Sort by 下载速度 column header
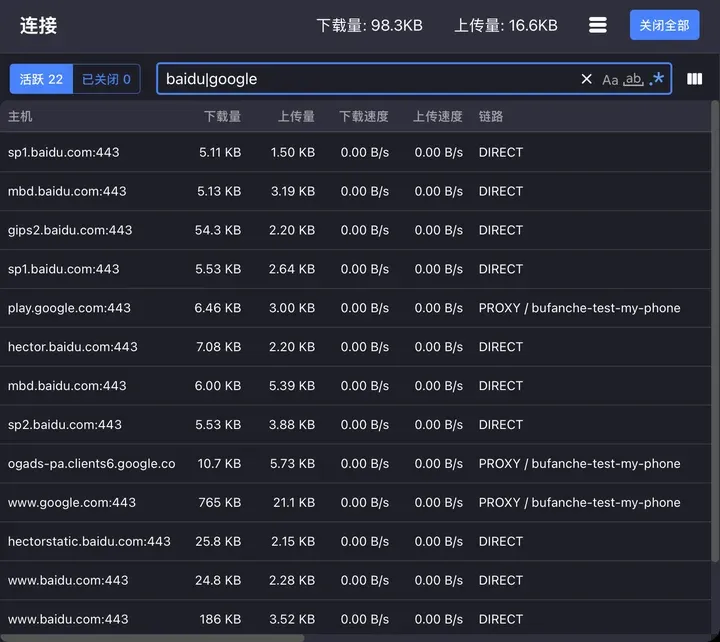720x642 pixels. click(x=364, y=116)
